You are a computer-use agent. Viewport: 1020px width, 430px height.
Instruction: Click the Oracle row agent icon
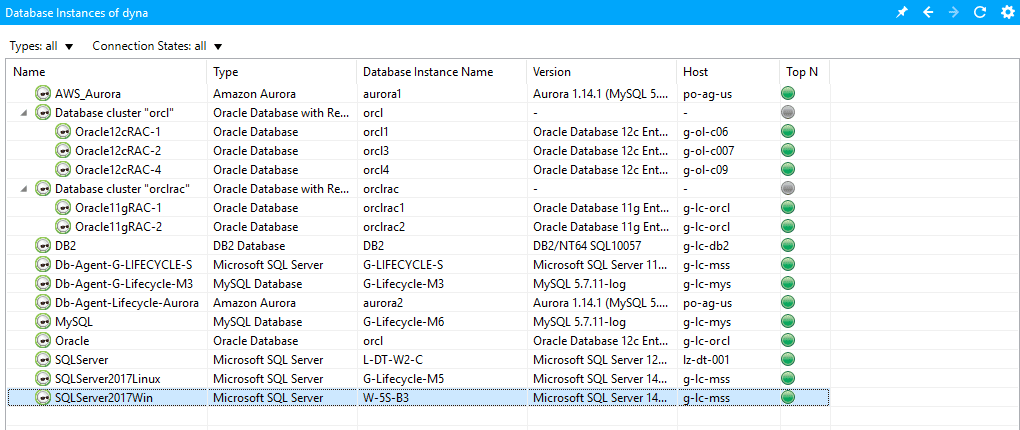point(43,340)
